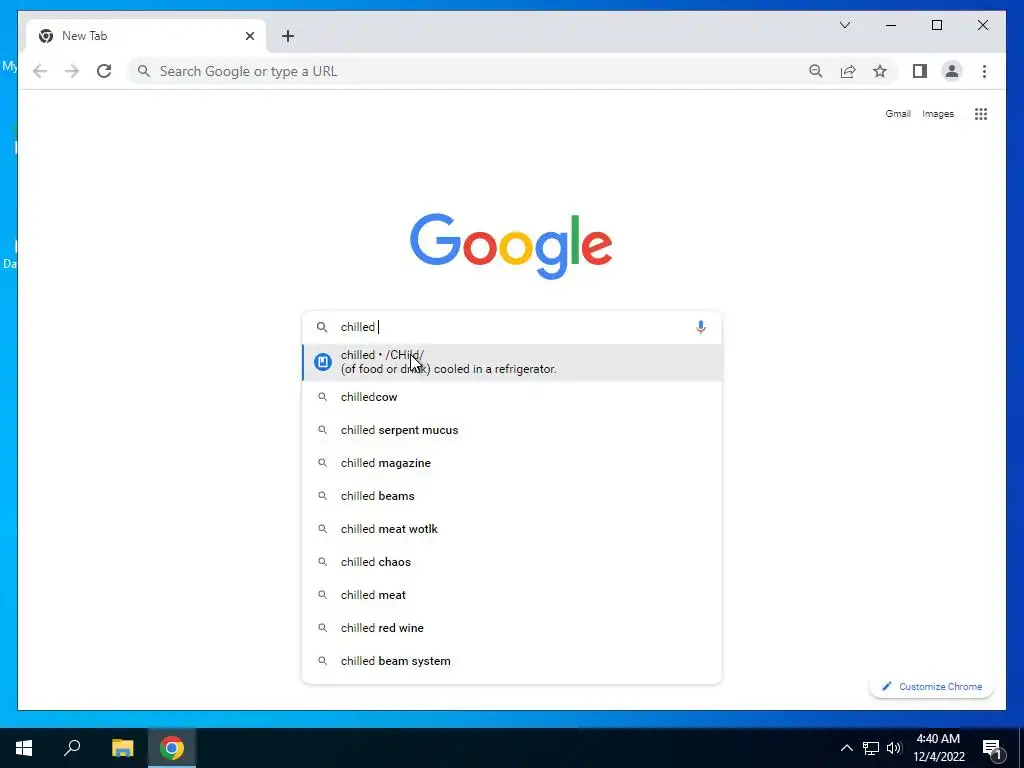Screen dimensions: 1024x768
Task: Start voice search with microphone icon
Action: pos(701,327)
